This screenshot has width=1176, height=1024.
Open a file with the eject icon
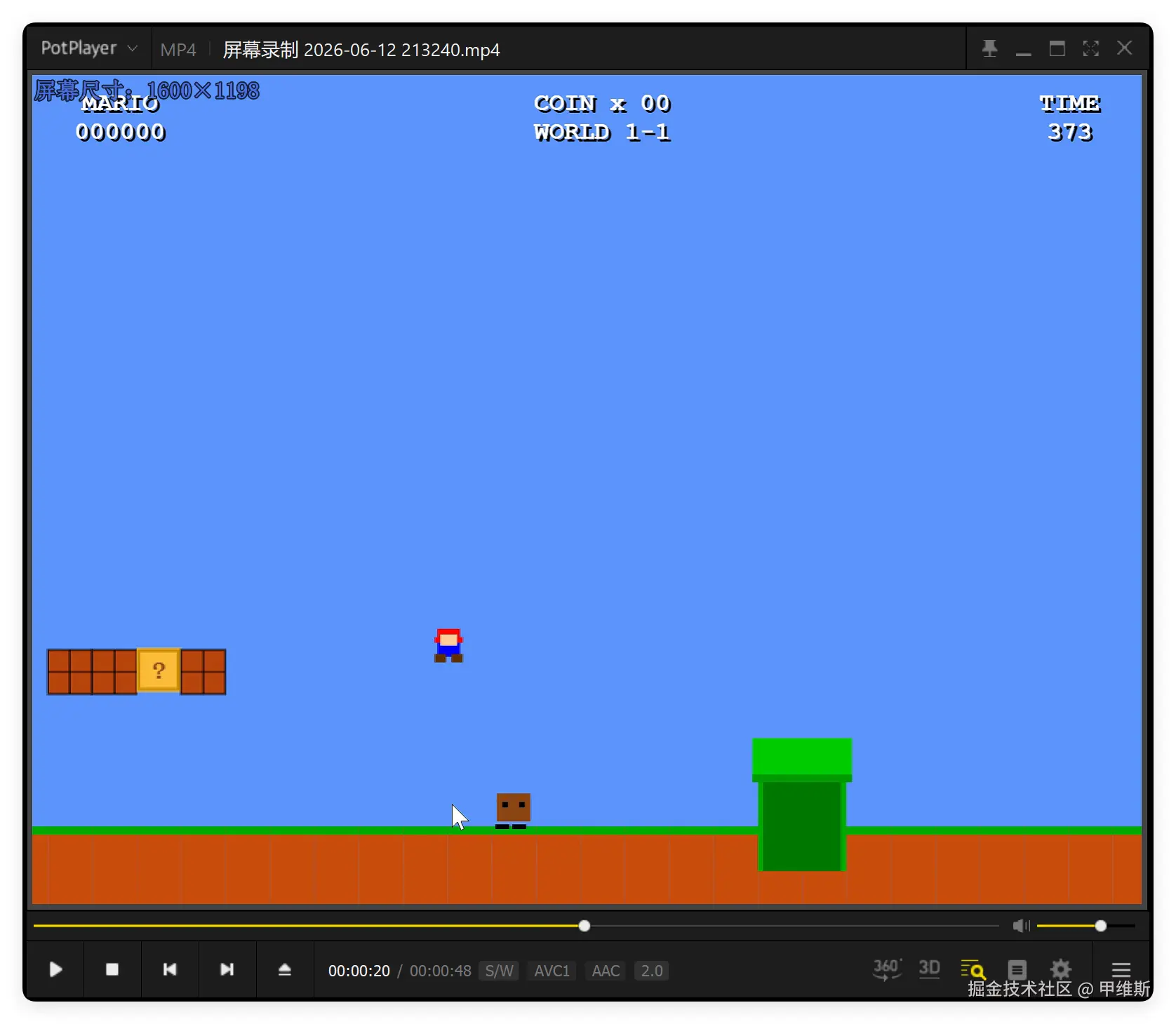[284, 969]
